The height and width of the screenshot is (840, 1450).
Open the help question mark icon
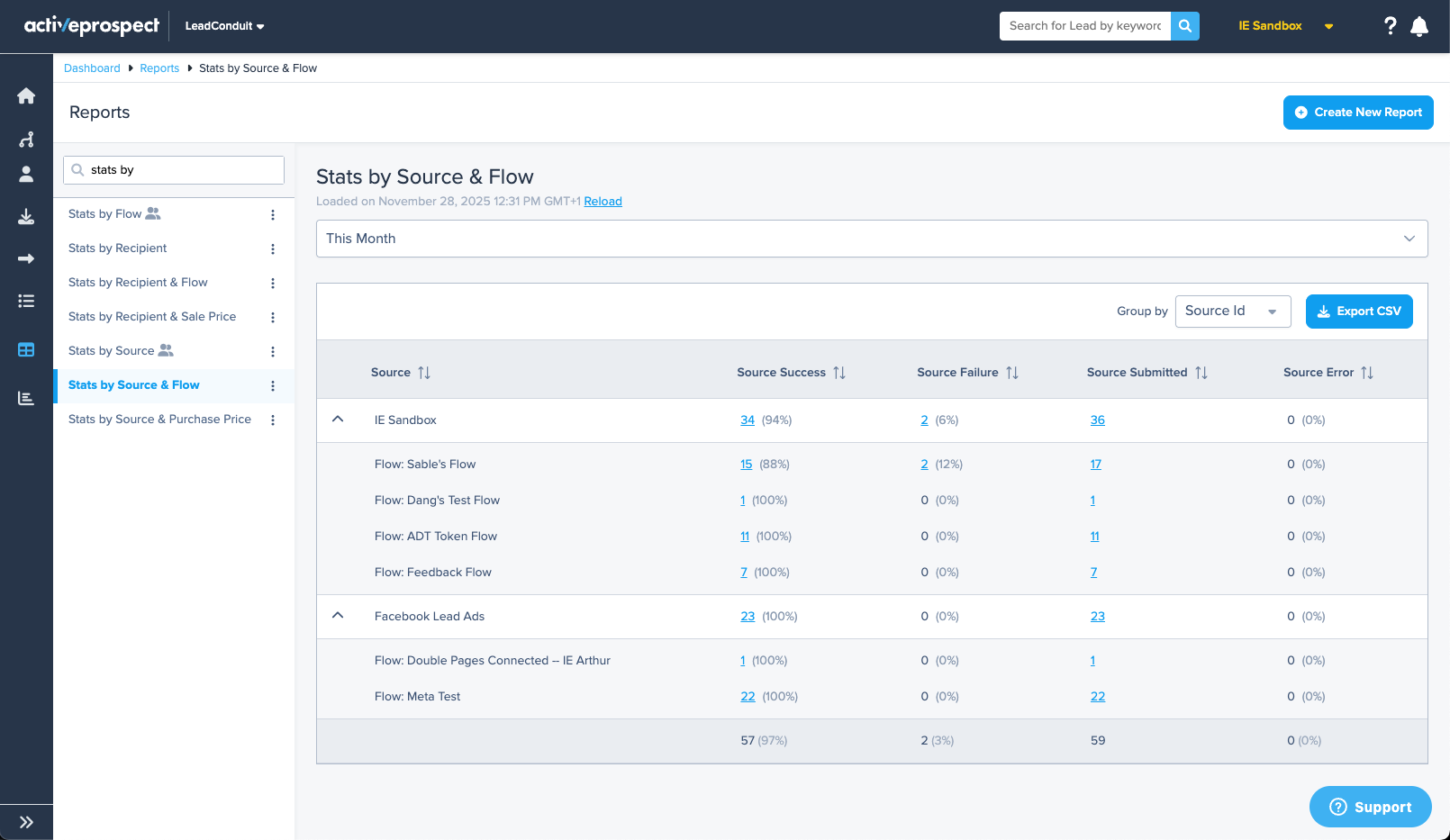(x=1391, y=26)
